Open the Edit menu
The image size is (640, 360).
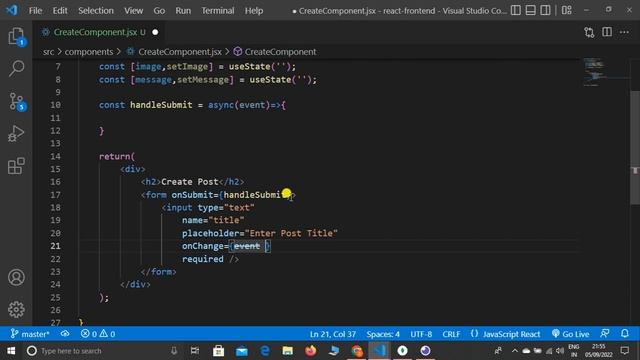click(x=60, y=11)
